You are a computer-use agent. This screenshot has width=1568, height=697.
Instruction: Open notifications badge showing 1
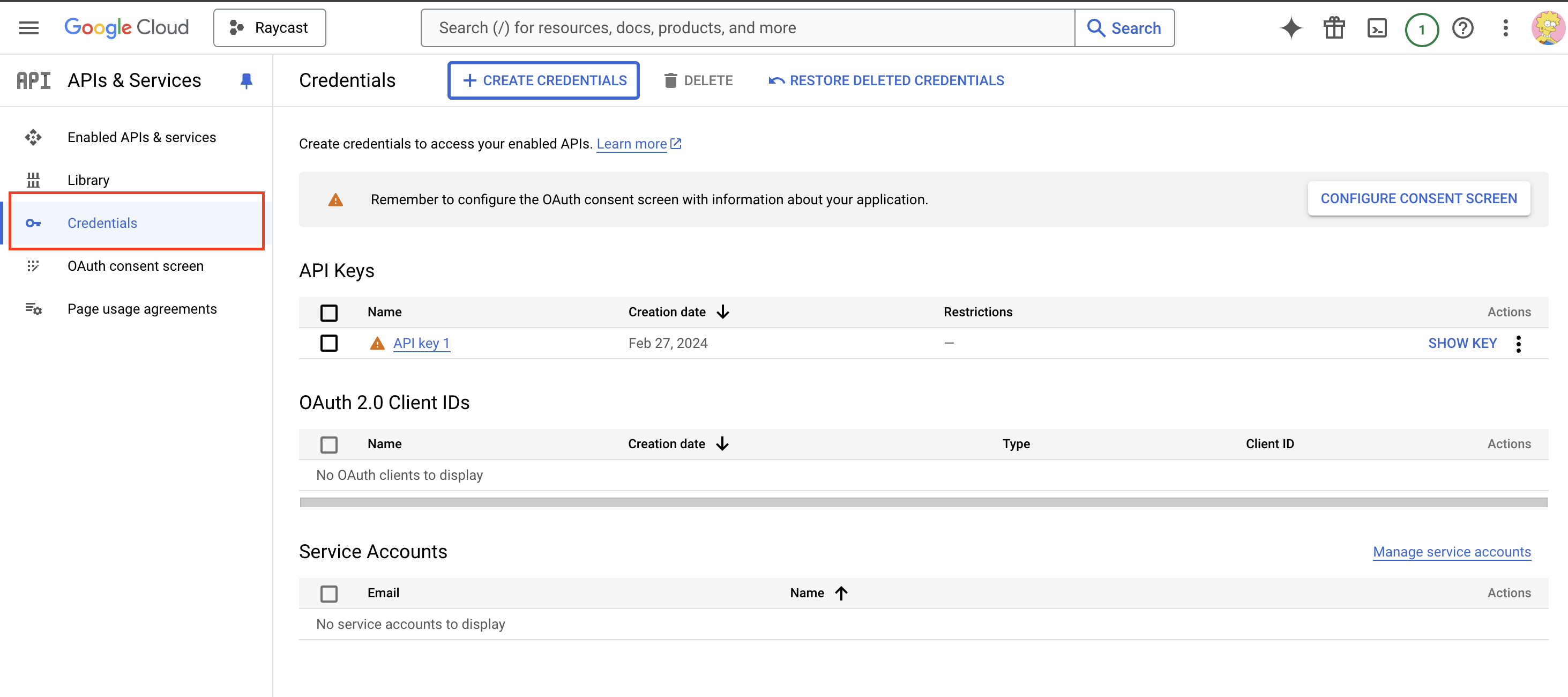1421,29
